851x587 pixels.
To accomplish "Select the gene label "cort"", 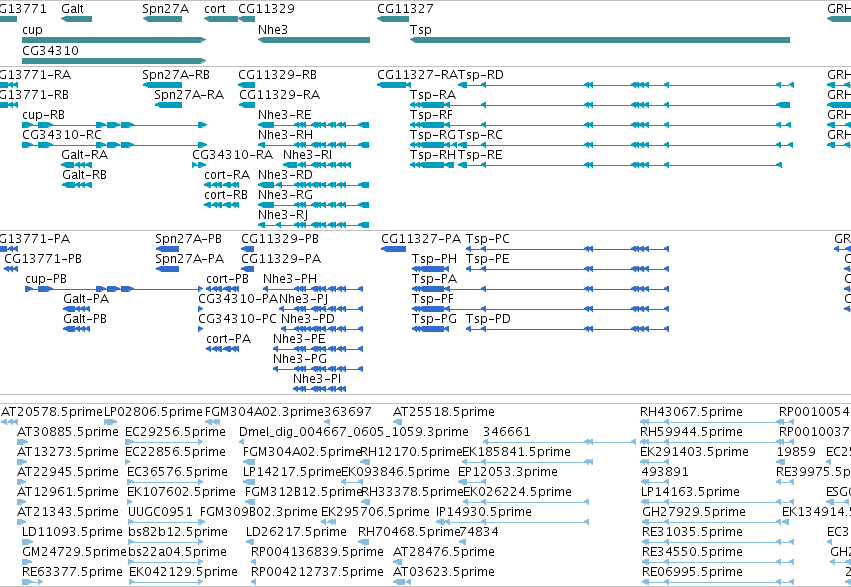I will [215, 9].
